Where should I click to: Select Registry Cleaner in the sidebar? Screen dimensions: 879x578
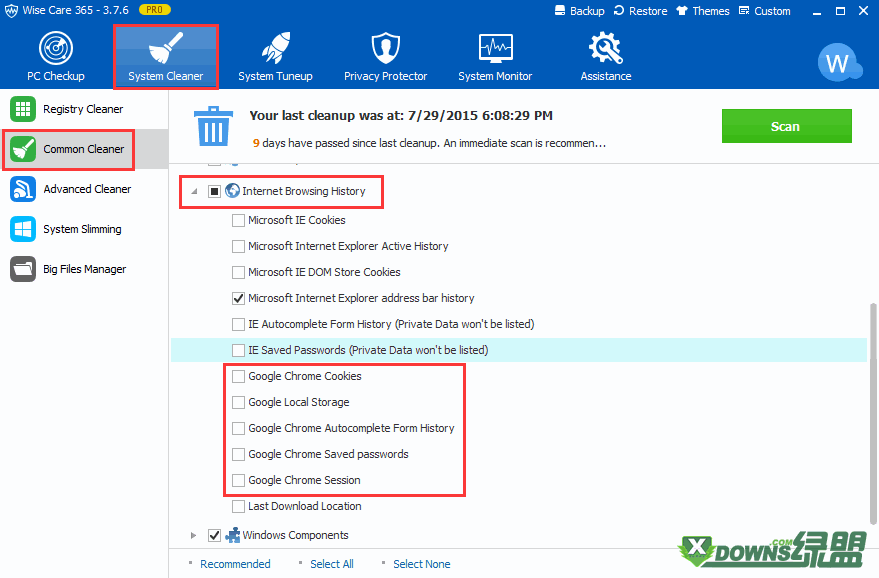tap(84, 109)
